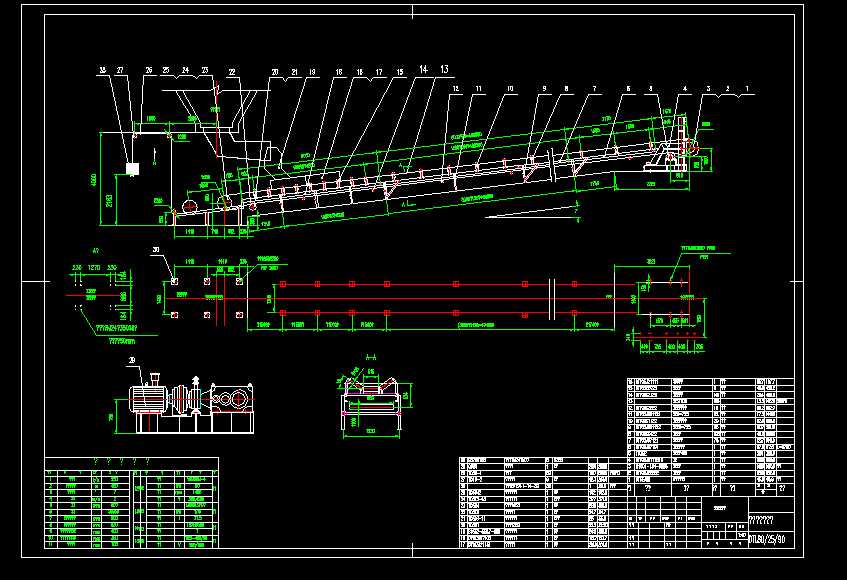This screenshot has height=580, width=847.
Task: Click the break symbol in red plan view
Action: [552, 299]
